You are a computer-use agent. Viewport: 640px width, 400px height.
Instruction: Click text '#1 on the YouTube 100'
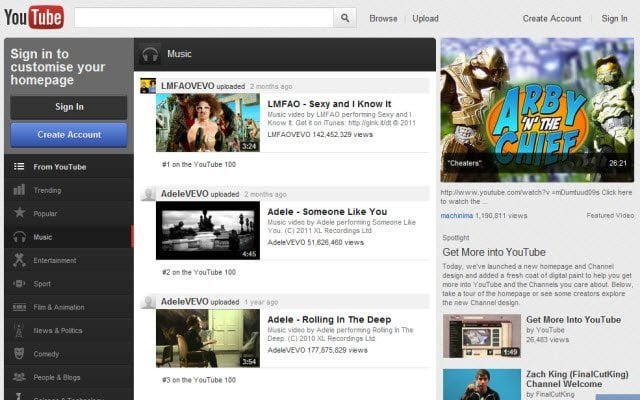[199, 164]
